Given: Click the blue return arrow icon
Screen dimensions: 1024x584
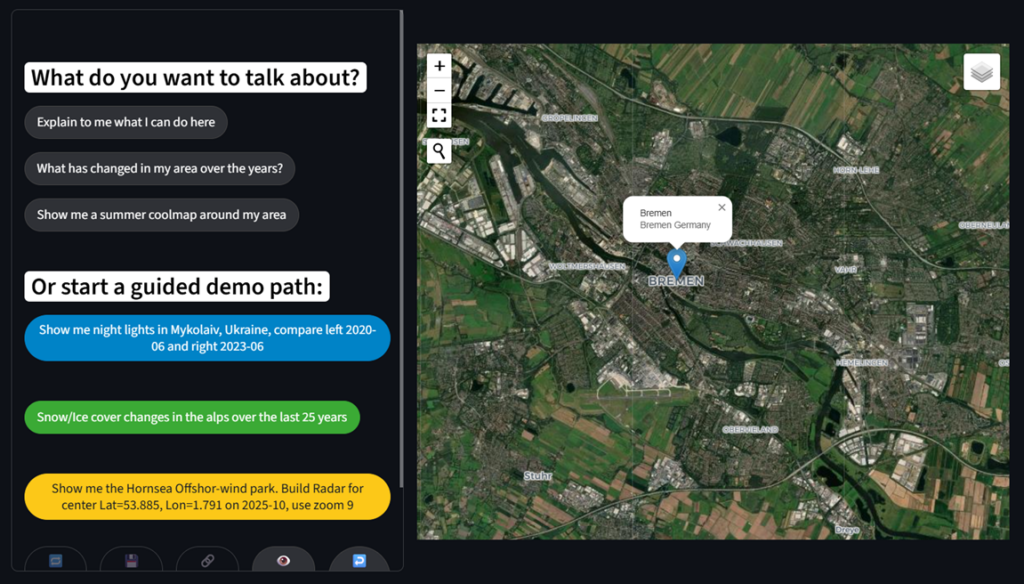Looking at the screenshot, I should pyautogui.click(x=359, y=561).
